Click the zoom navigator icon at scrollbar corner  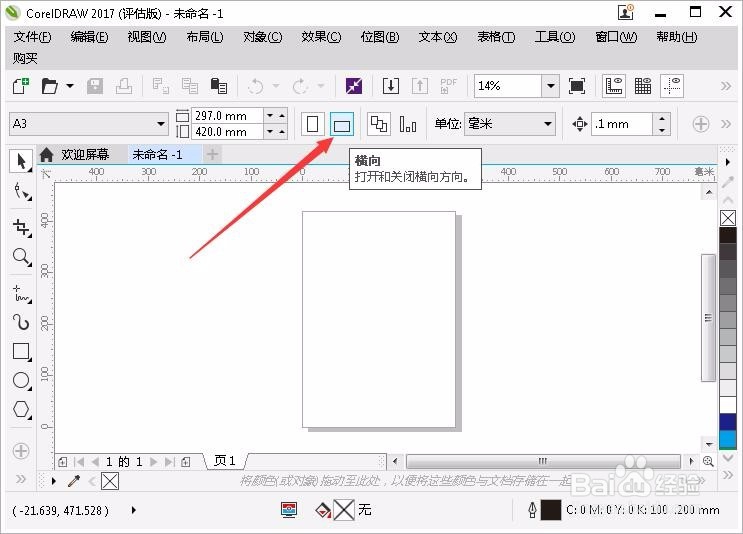point(708,461)
